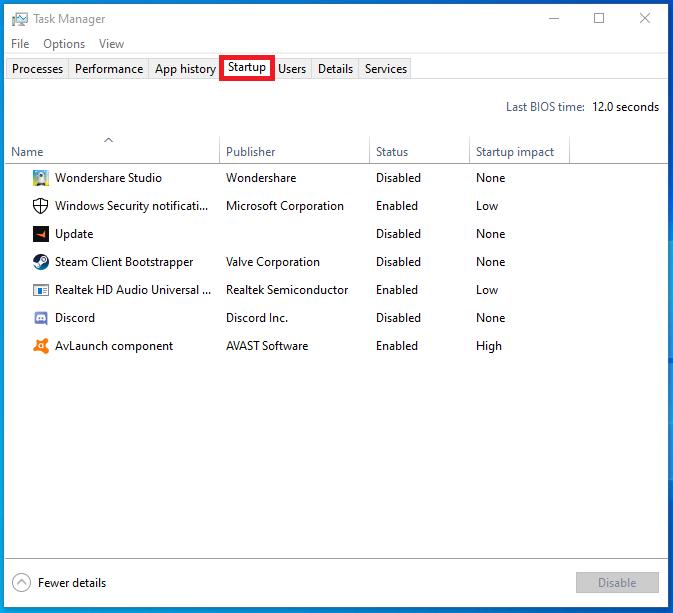The image size is (673, 613).
Task: Select the AvLaunch component entry
Action: 114,346
